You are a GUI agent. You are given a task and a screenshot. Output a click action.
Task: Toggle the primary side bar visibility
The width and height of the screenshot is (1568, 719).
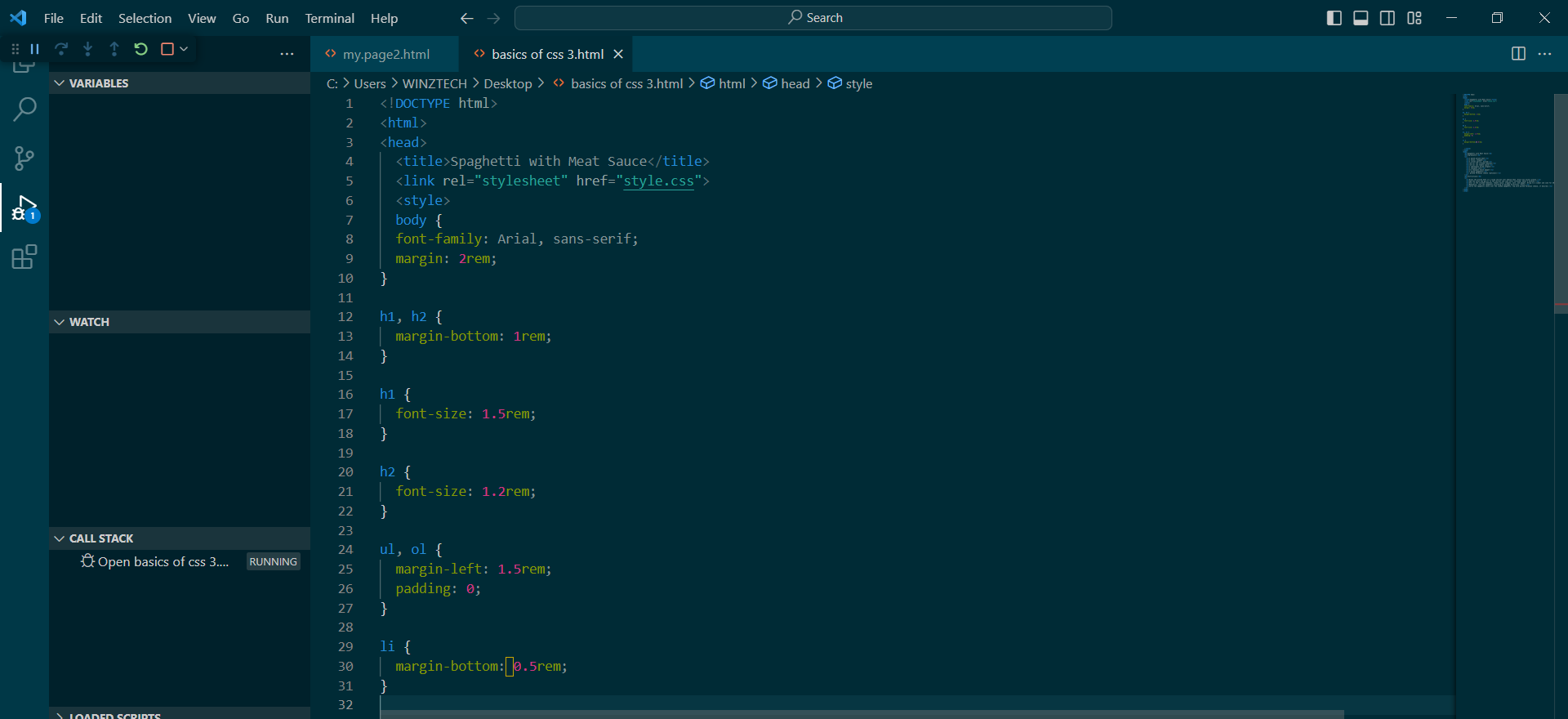(x=1334, y=18)
